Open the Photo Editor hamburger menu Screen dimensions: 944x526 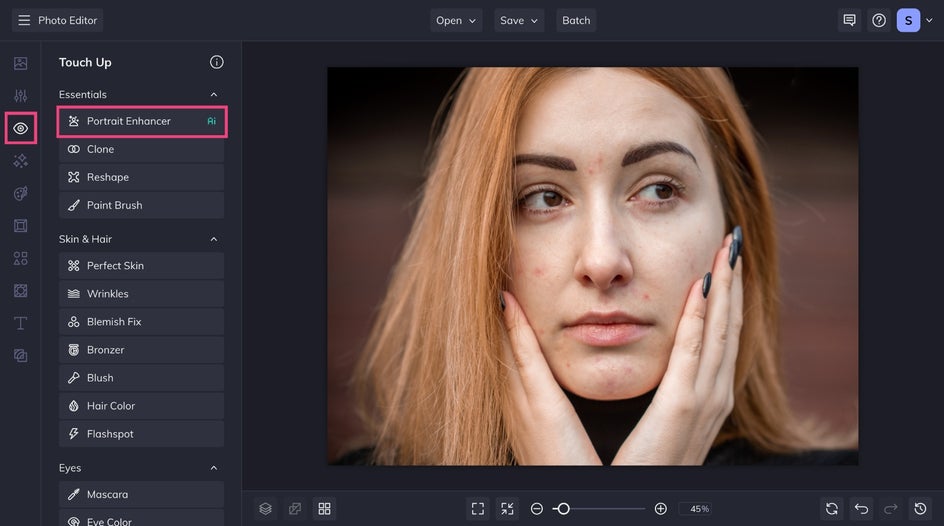[x=24, y=20]
